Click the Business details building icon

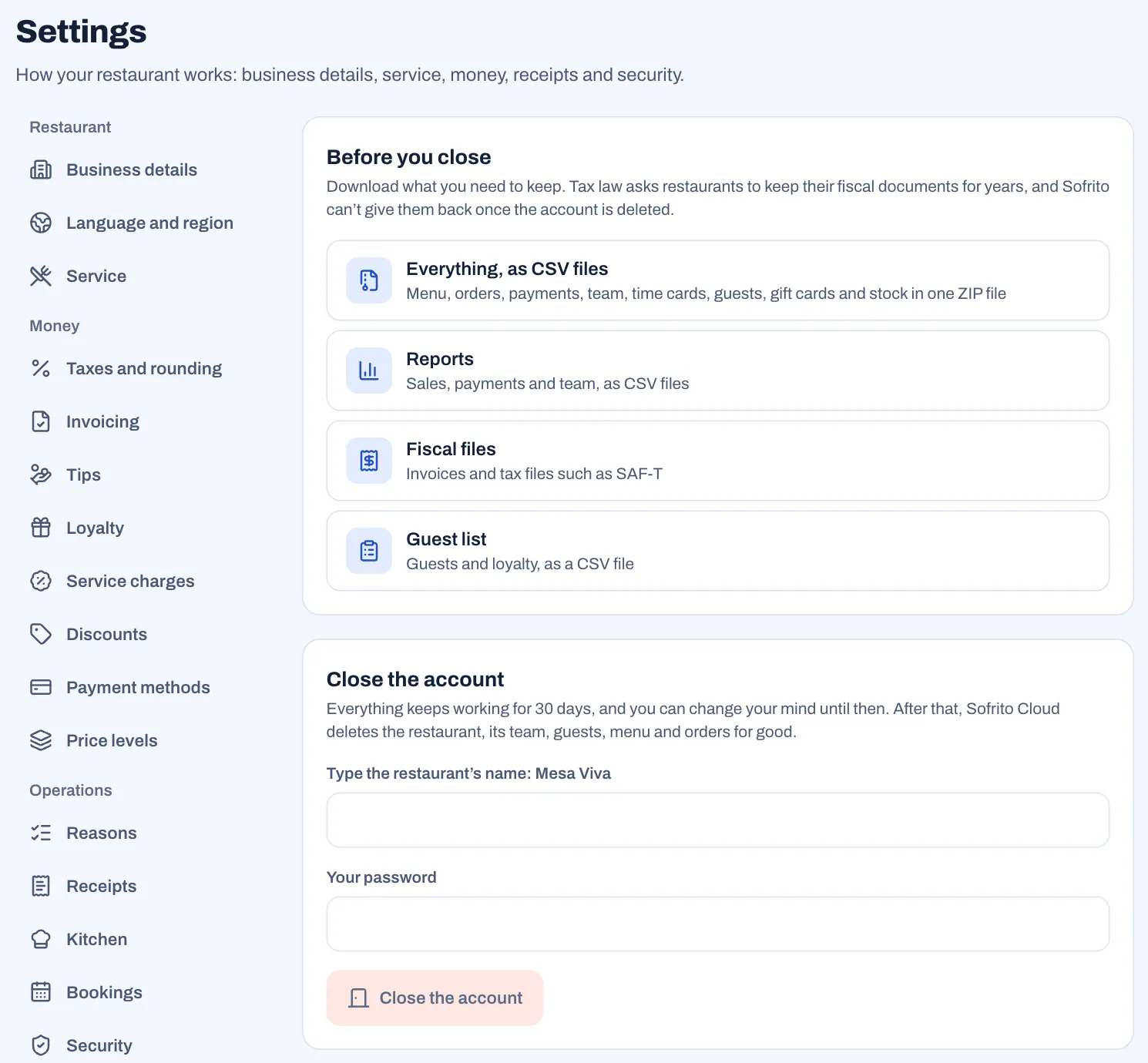point(41,170)
